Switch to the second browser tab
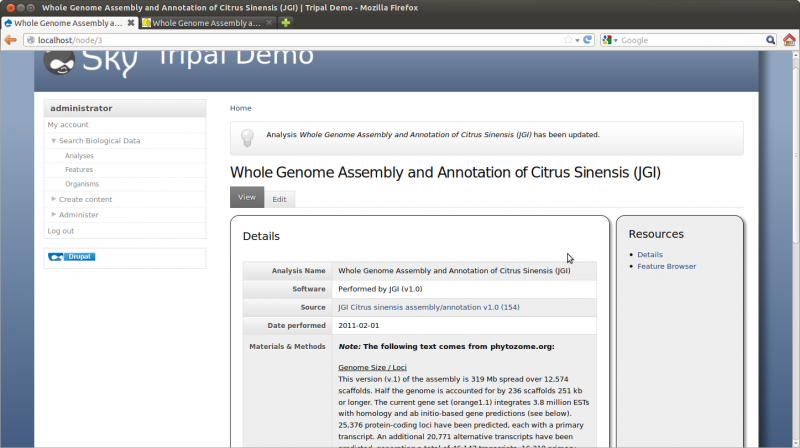This screenshot has width=800, height=448. point(207,22)
